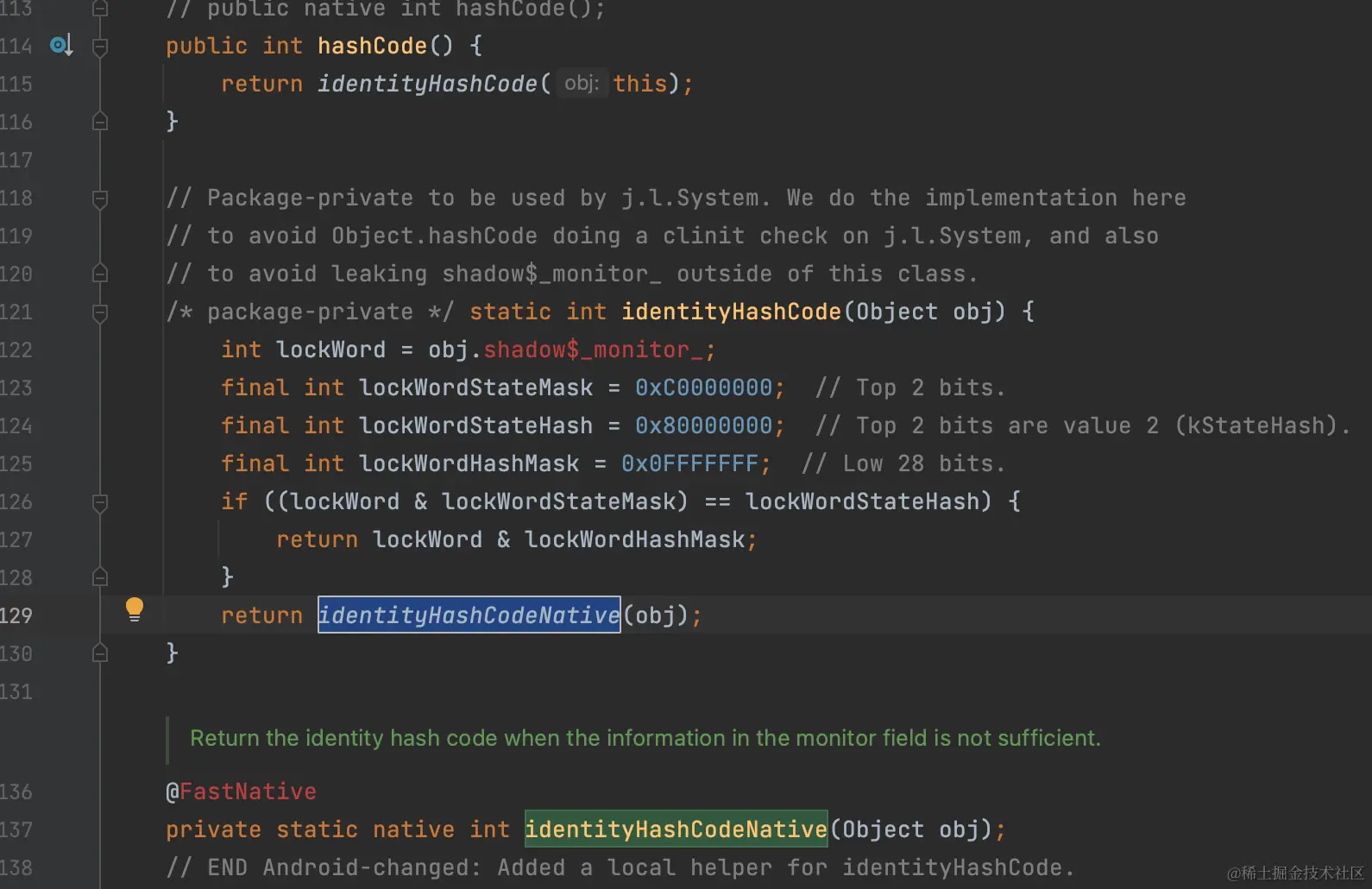Click the if block fold end marker at line 128
This screenshot has width=1372, height=889.
click(100, 577)
